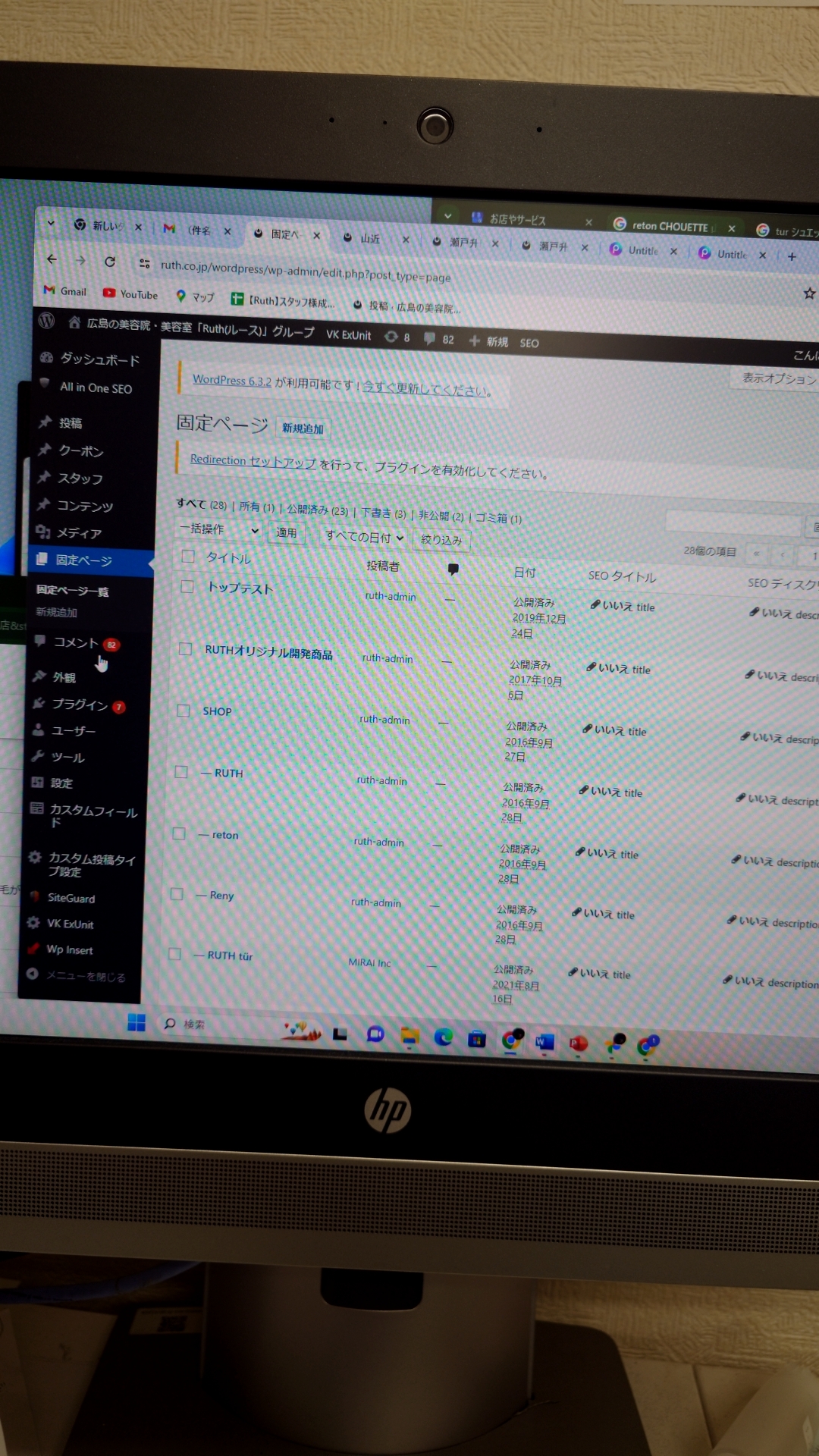Click the 新規追加 button beside 固定ページ
This screenshot has width=819, height=1456.
pos(303,428)
